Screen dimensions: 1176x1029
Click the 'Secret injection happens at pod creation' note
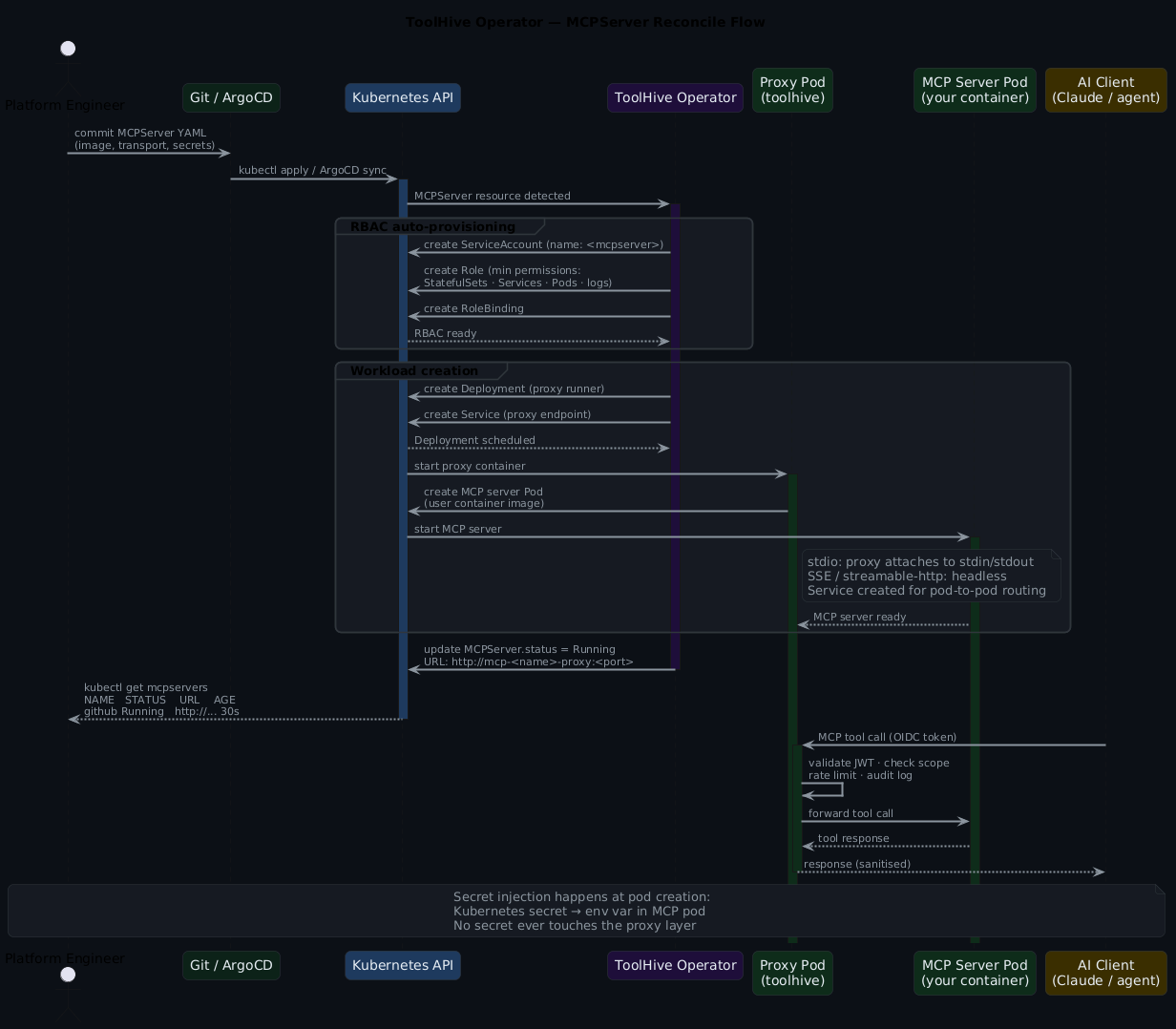tap(586, 911)
